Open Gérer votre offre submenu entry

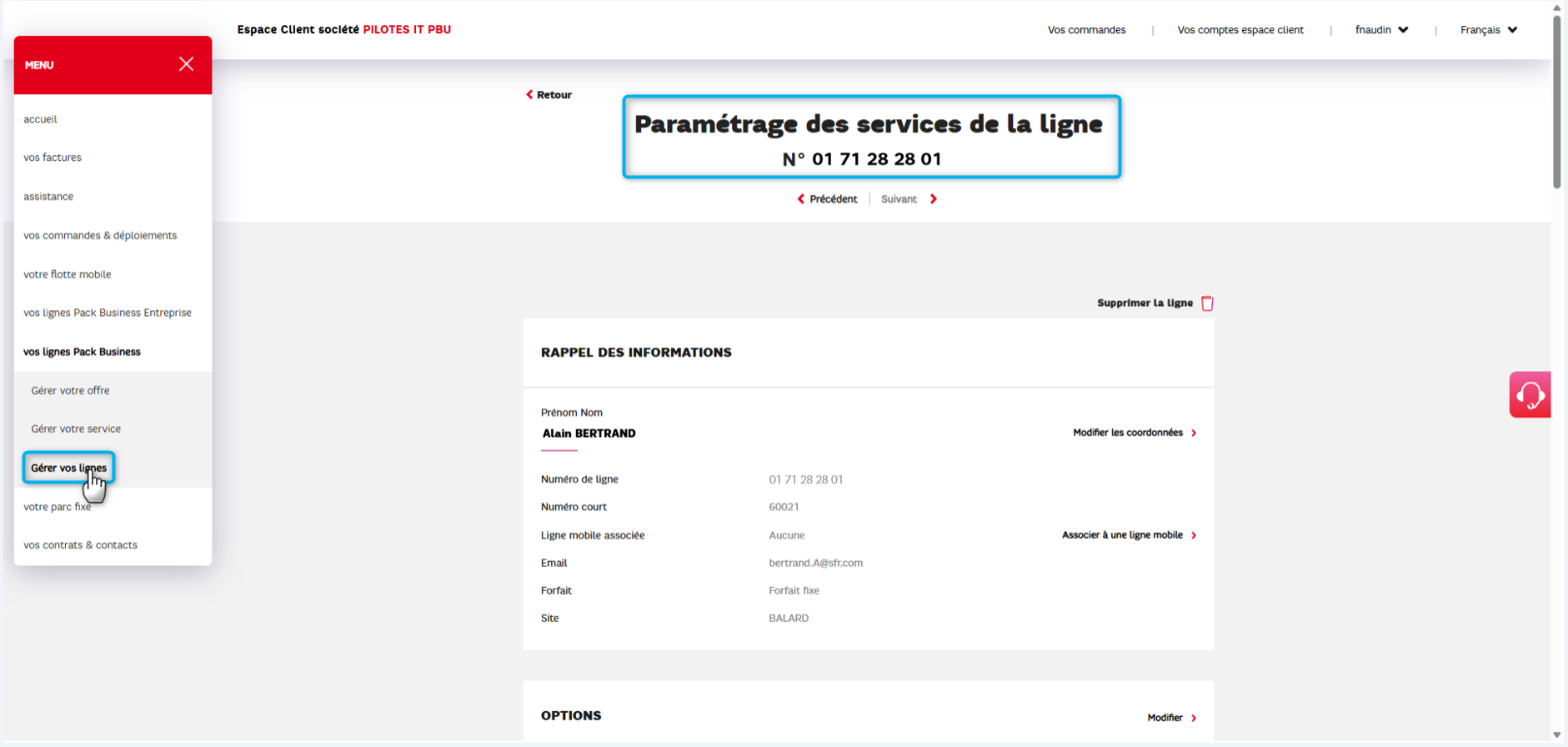click(70, 390)
